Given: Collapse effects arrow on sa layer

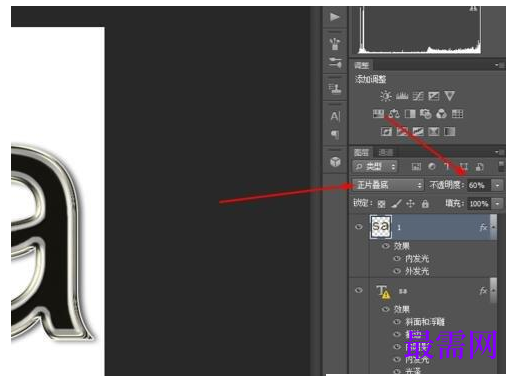Looking at the screenshot, I should pyautogui.click(x=493, y=291).
